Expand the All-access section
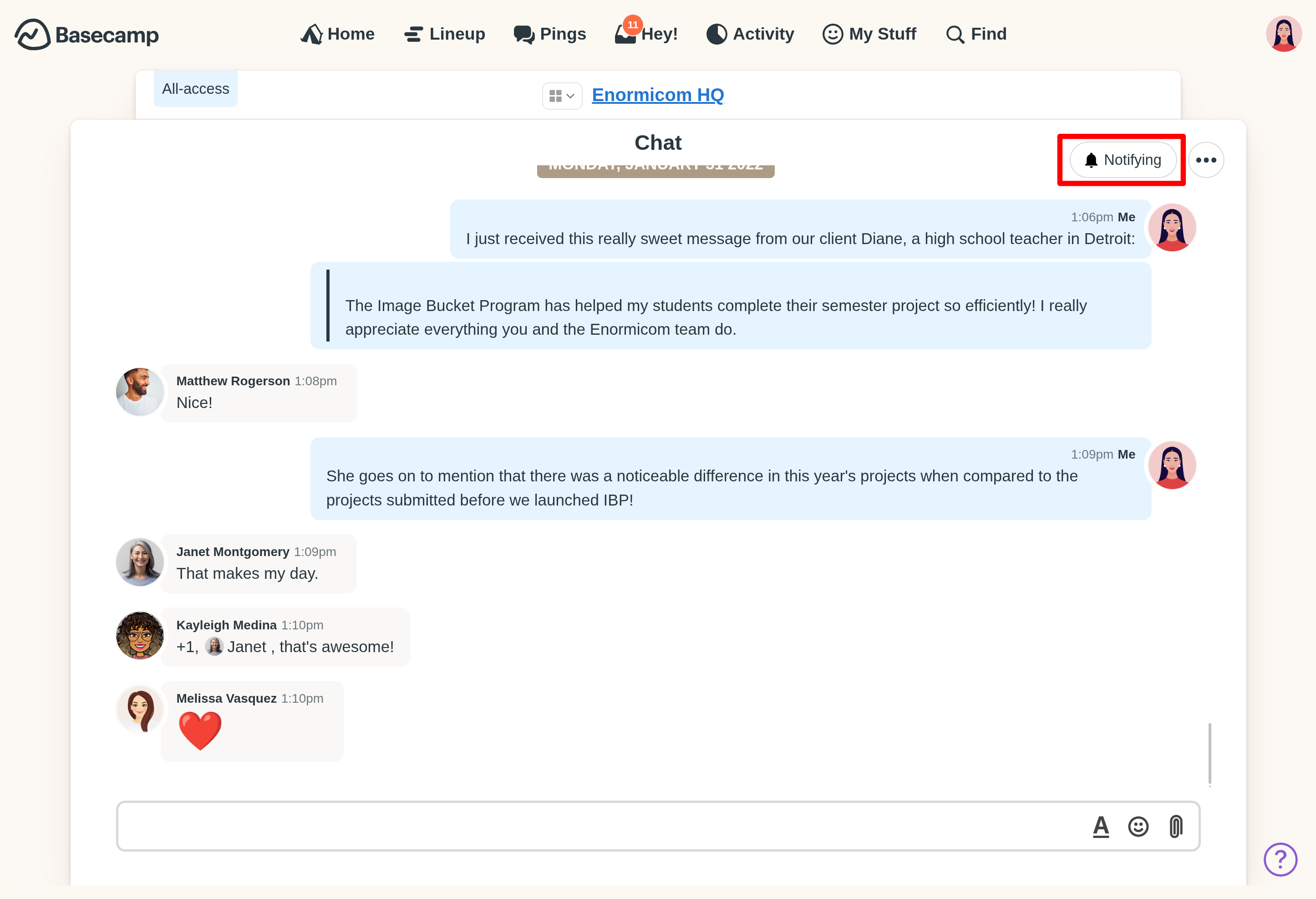The height and width of the screenshot is (899, 1316). pos(195,88)
